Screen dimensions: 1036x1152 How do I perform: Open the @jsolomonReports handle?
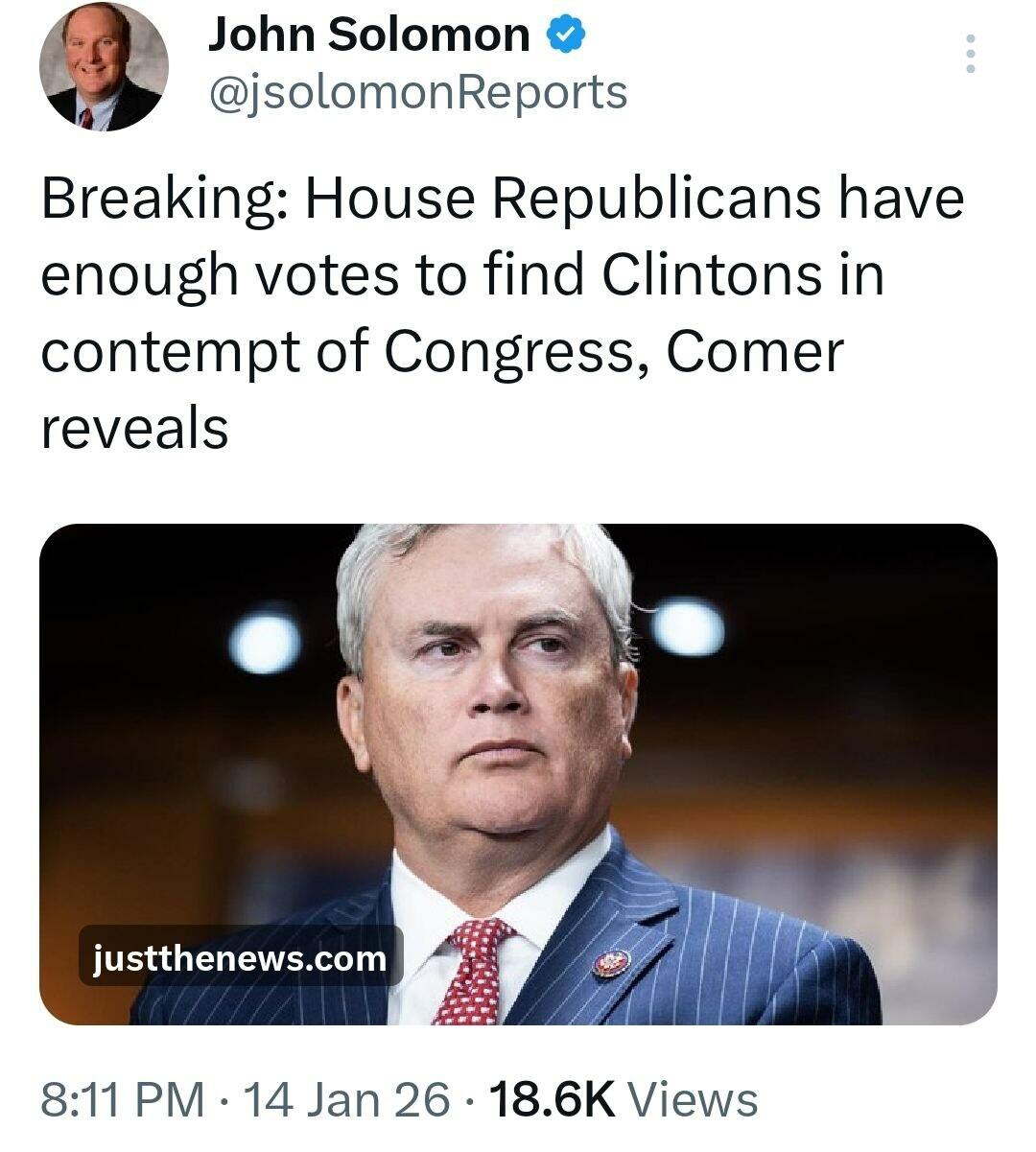point(417,92)
